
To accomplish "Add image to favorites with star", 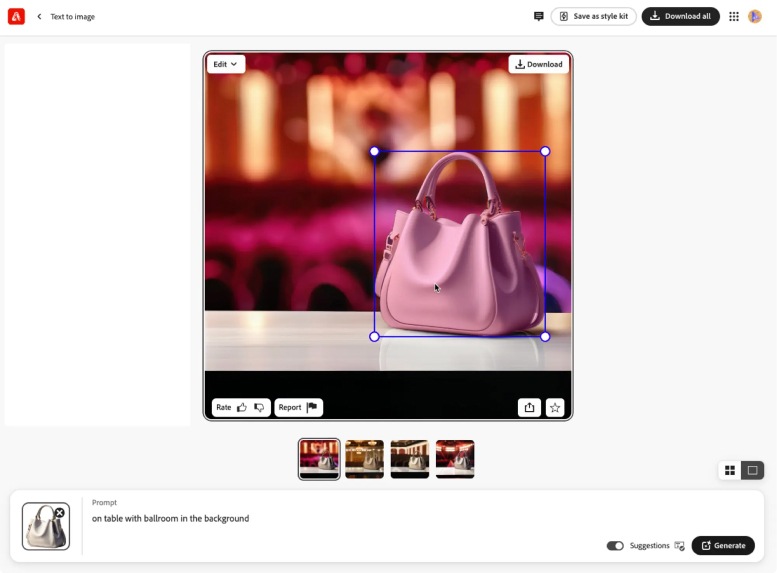I will click(x=555, y=407).
